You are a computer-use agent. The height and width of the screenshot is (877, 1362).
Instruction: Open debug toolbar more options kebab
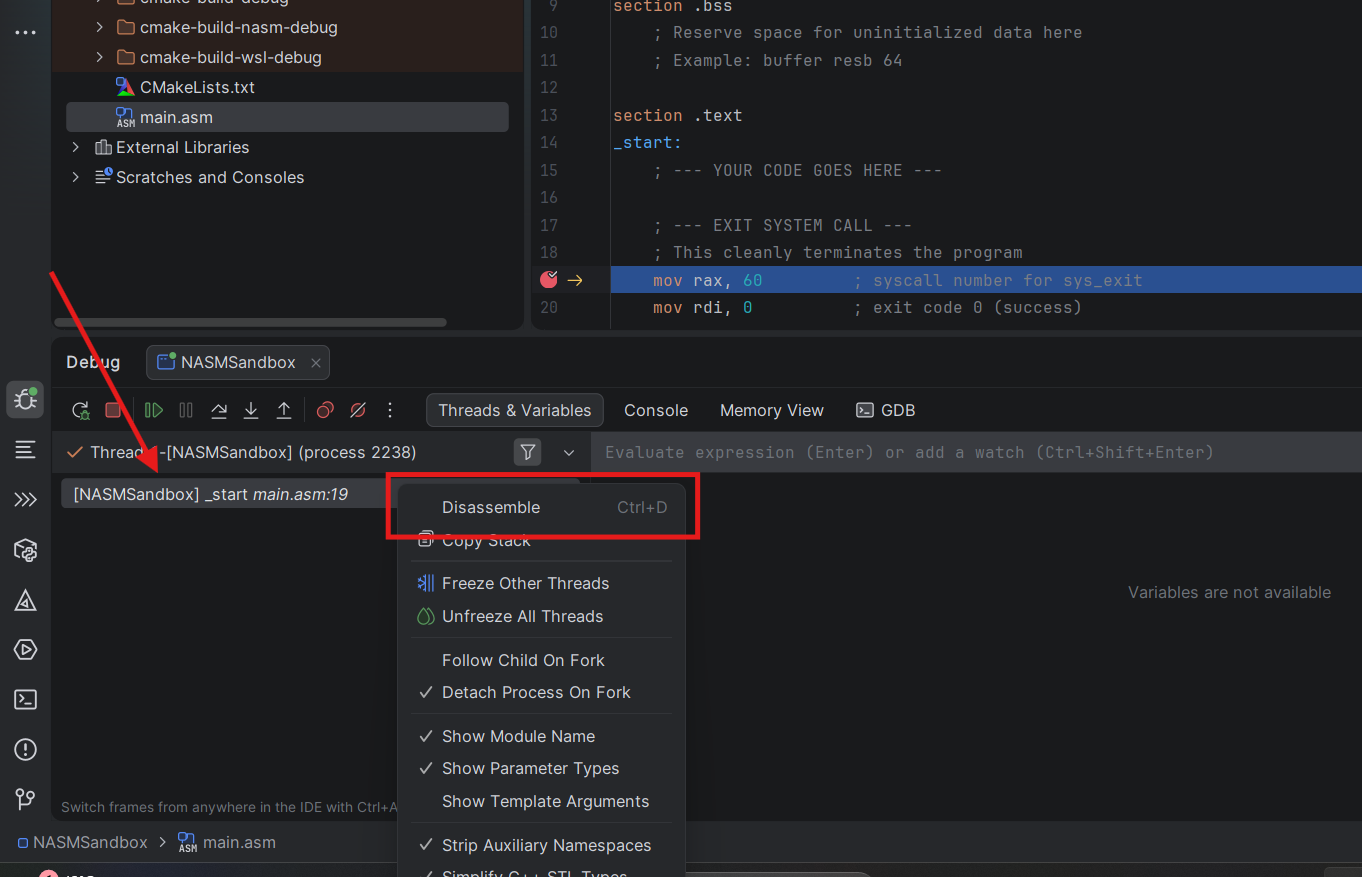pyautogui.click(x=390, y=410)
